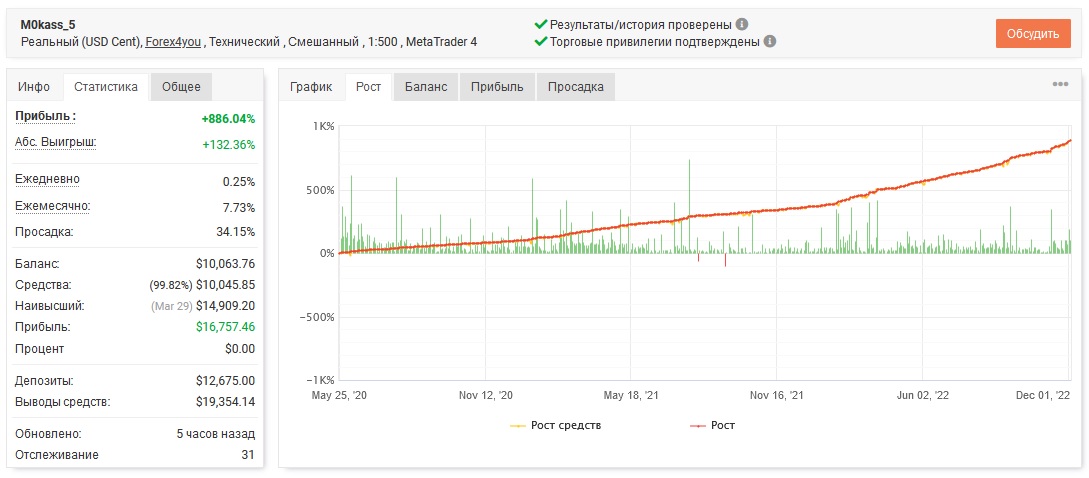The image size is (1089, 478).
Task: Click the Выводы средств label
Action: (63, 402)
